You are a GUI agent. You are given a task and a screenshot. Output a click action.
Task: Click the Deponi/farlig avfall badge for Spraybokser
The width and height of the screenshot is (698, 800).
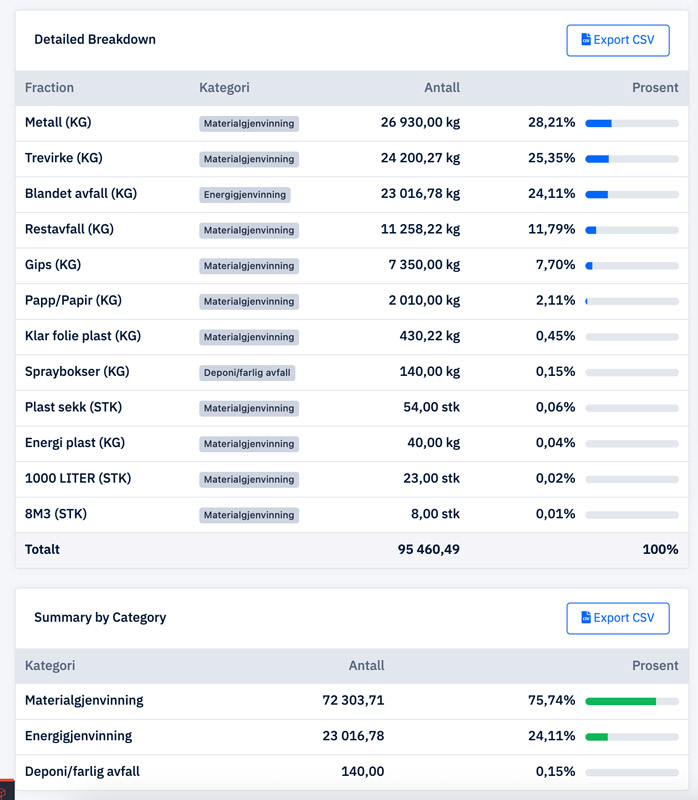coord(248,373)
